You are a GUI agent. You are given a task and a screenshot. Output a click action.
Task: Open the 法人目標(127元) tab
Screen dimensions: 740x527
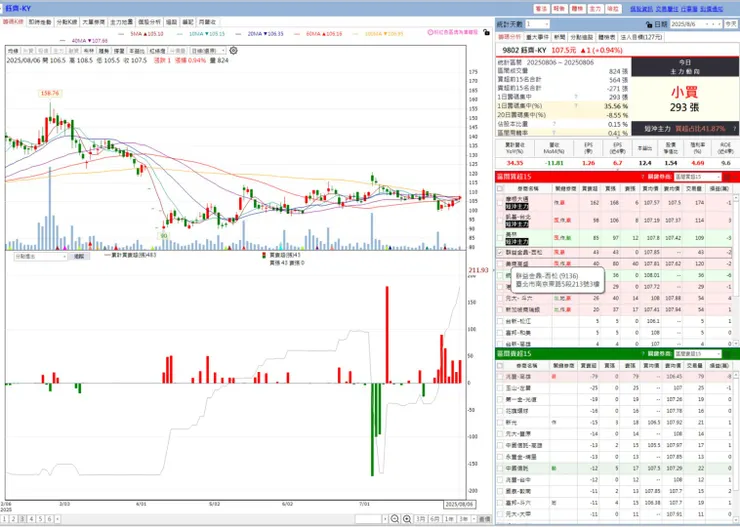tap(641, 37)
